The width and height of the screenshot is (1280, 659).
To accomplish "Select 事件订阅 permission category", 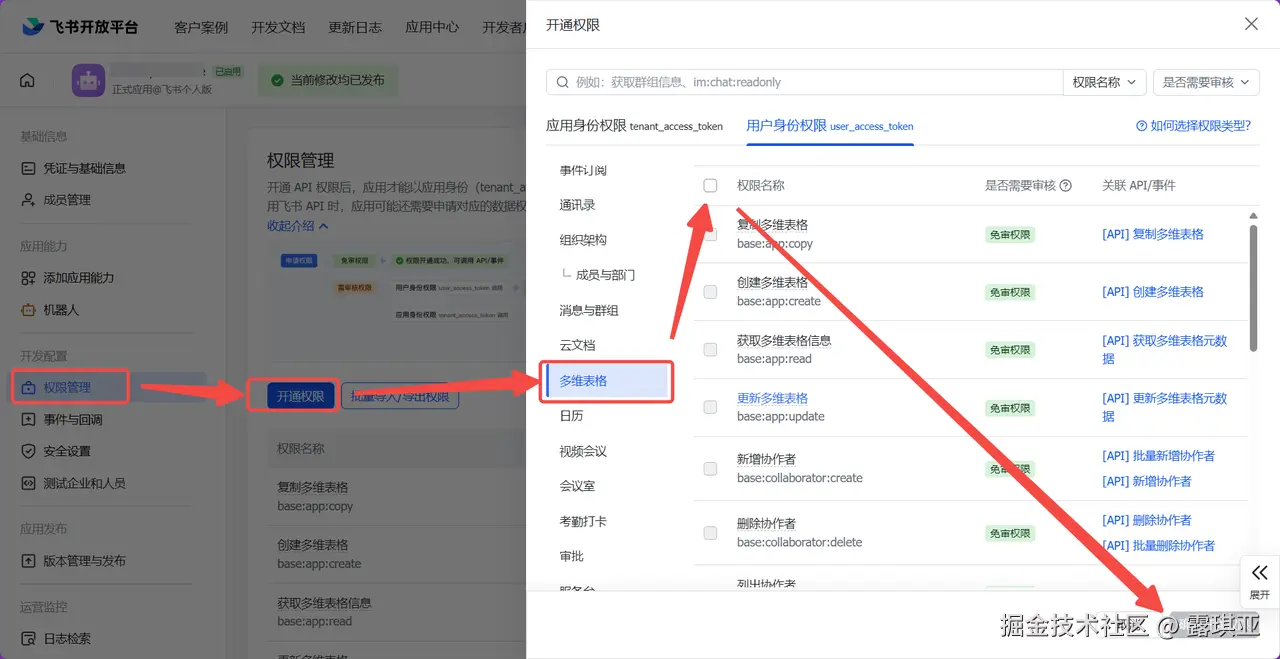I will click(x=583, y=170).
